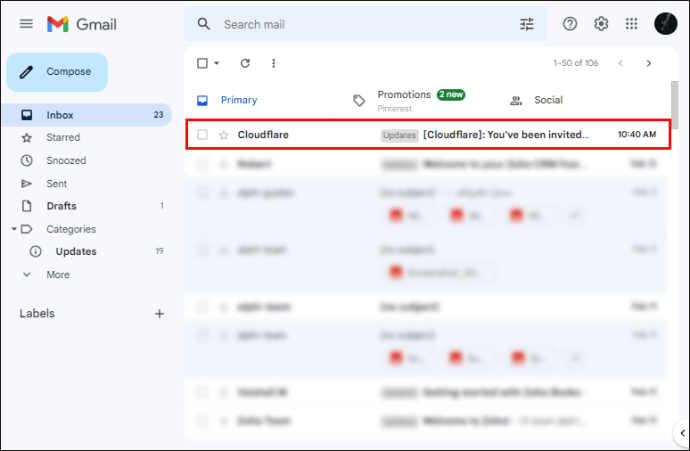Open the account profile avatar
Screen dimensions: 690x451
coord(665,24)
